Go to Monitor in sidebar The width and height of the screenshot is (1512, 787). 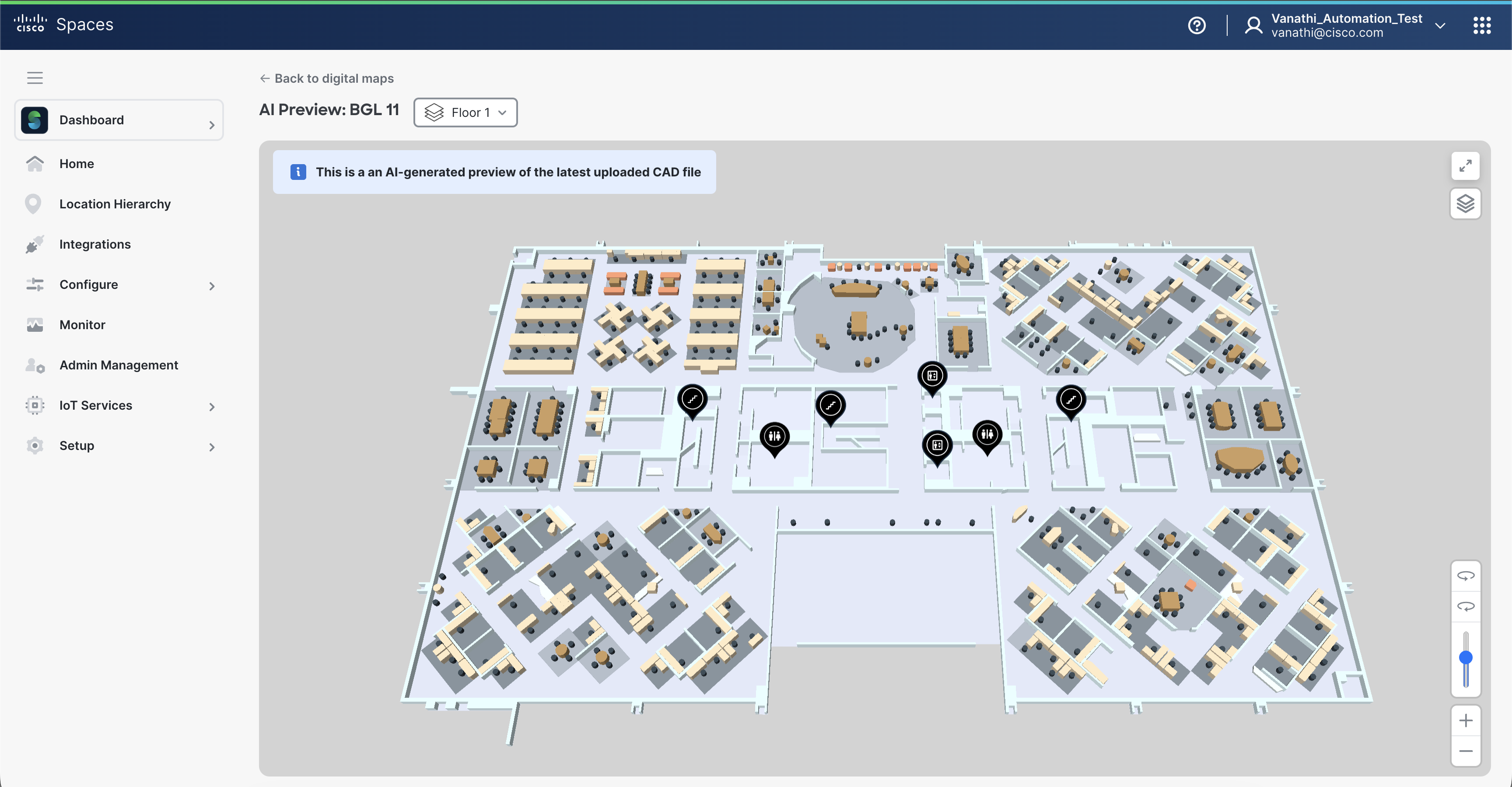click(82, 325)
